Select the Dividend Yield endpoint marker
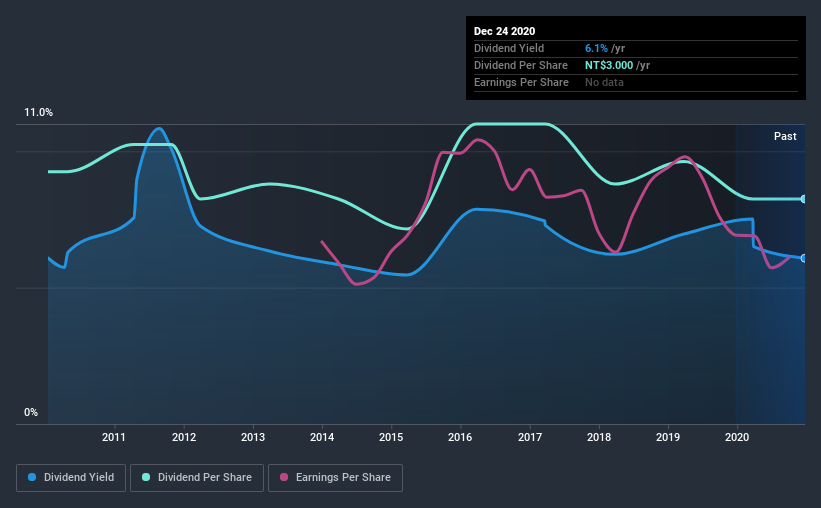The width and height of the screenshot is (821, 508). (803, 258)
